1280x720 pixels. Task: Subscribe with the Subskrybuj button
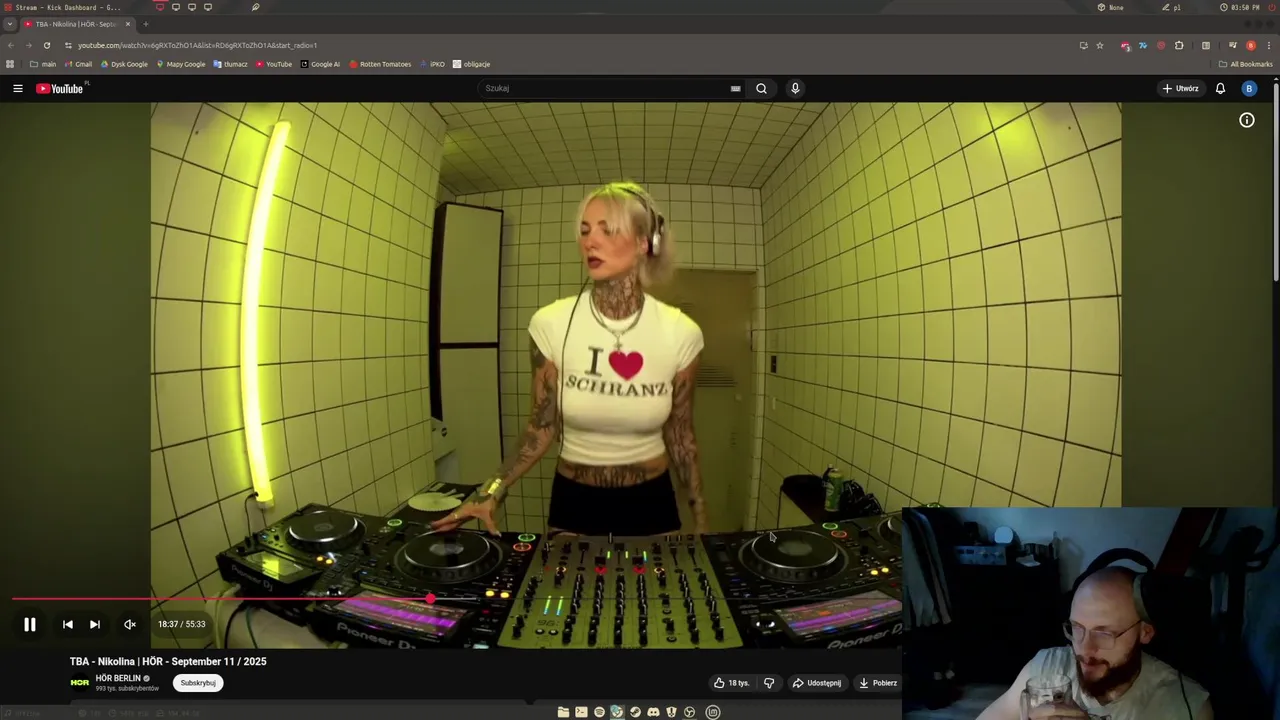tap(198, 683)
